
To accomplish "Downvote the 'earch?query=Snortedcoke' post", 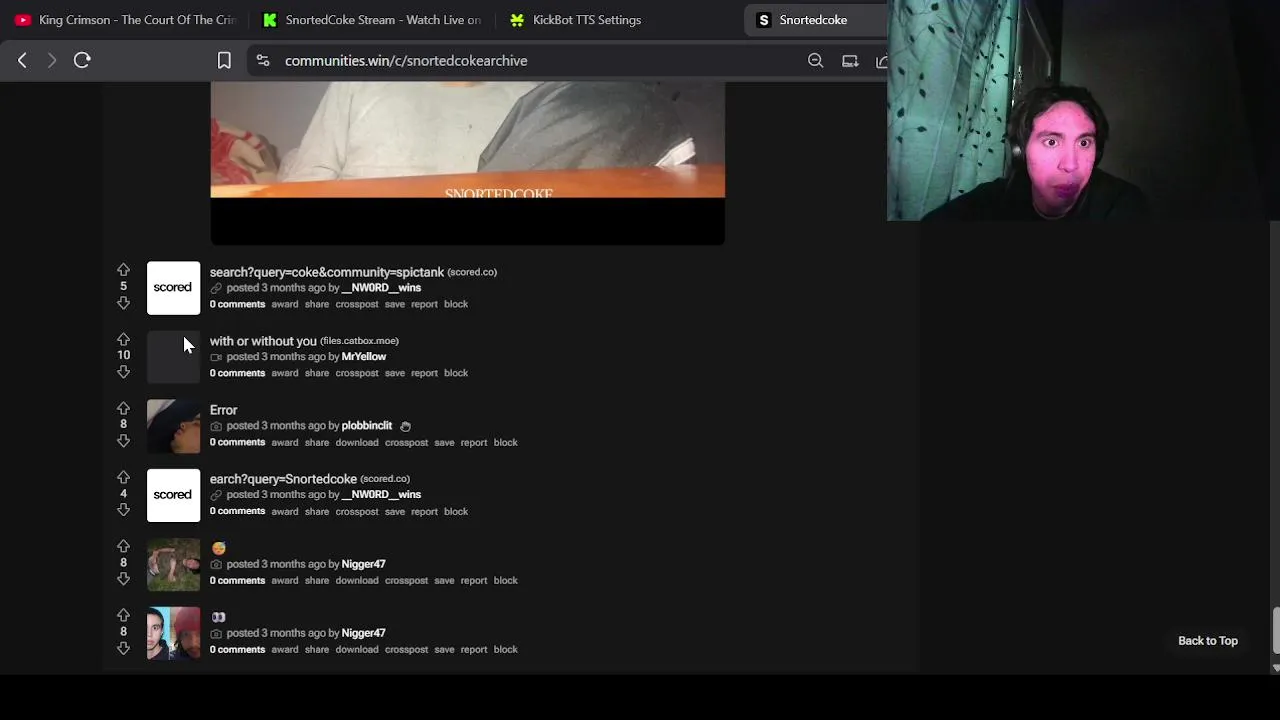I will tap(123, 510).
